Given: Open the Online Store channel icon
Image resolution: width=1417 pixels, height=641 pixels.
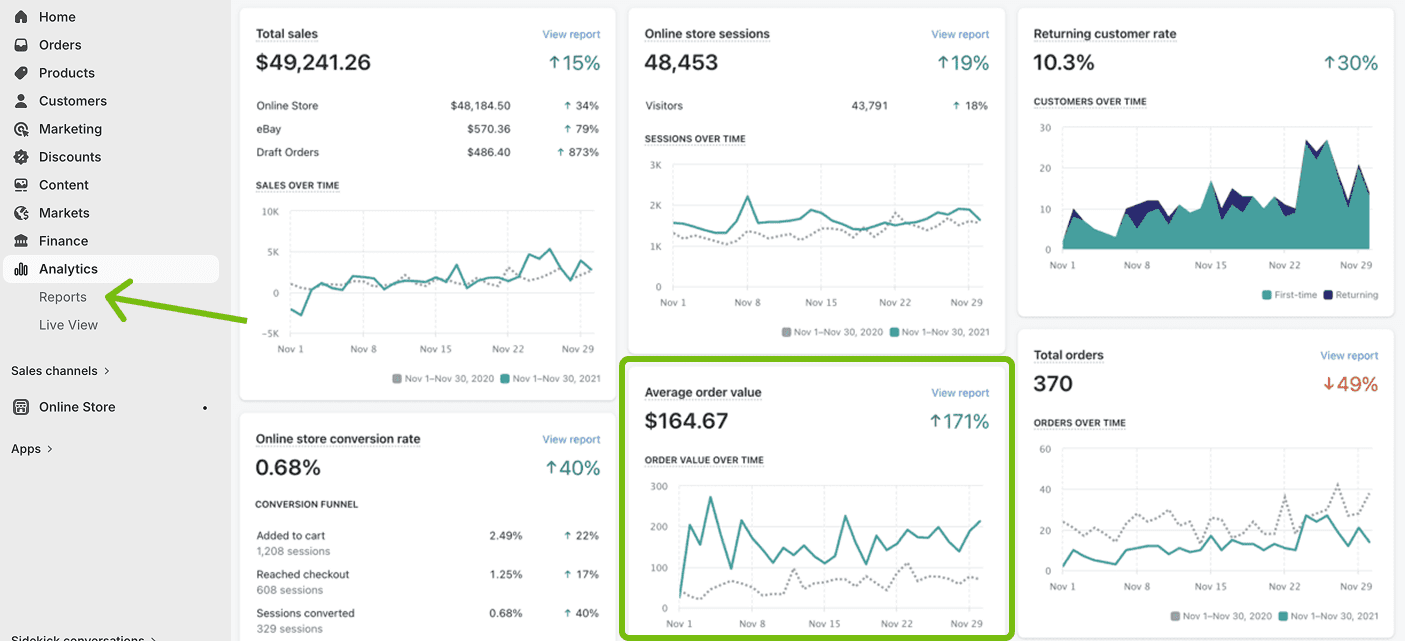Looking at the screenshot, I should [22, 407].
